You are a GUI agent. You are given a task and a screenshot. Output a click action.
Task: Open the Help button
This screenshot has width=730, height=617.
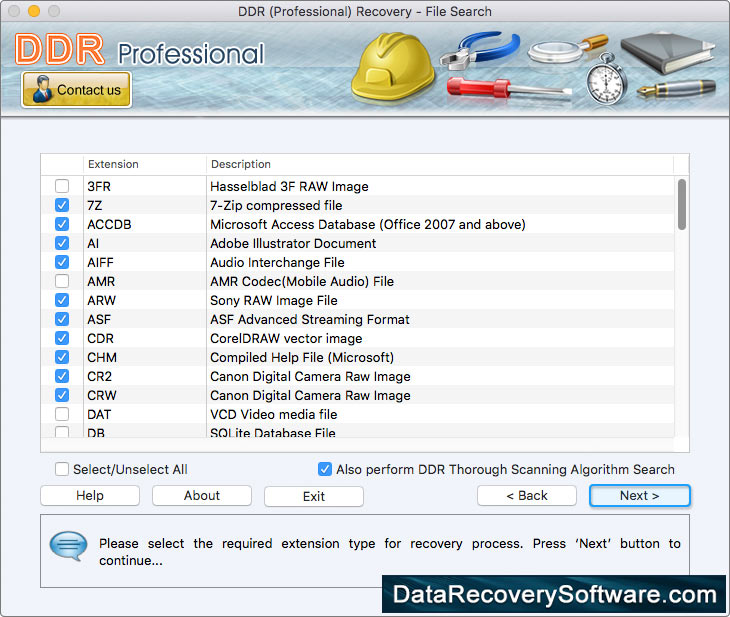coord(90,495)
